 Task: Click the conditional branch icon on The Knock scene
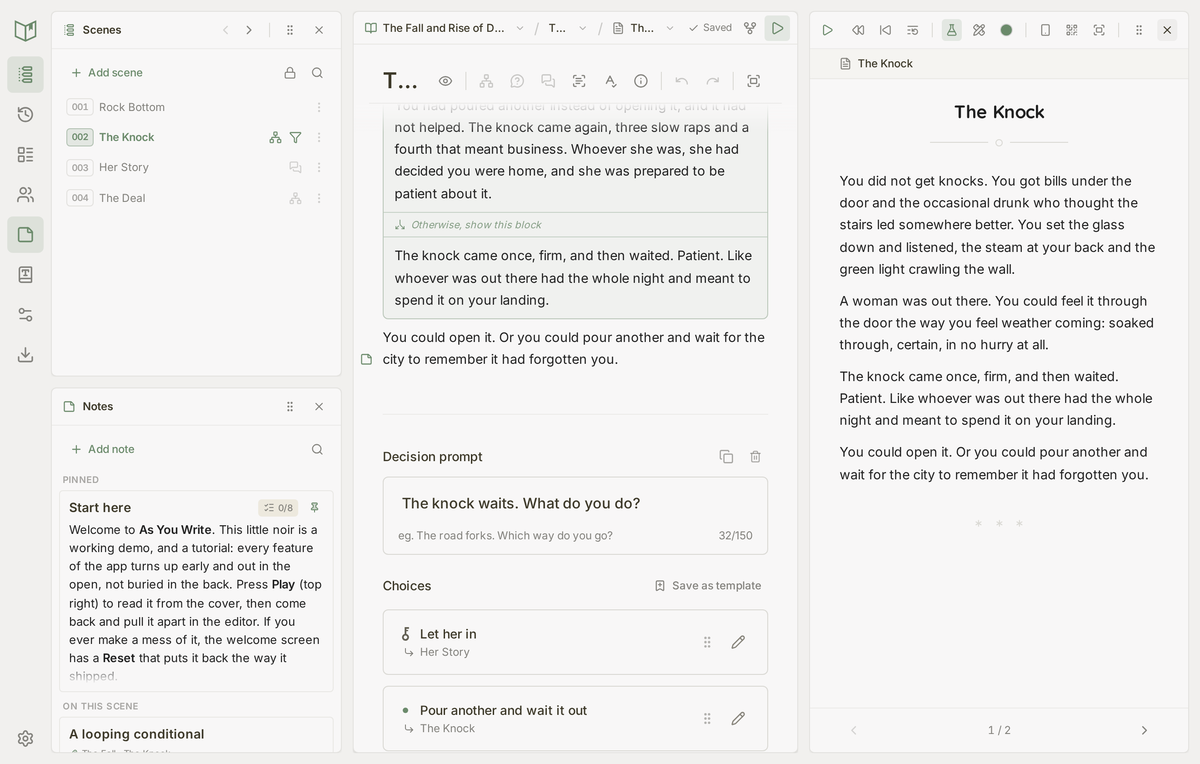275,137
